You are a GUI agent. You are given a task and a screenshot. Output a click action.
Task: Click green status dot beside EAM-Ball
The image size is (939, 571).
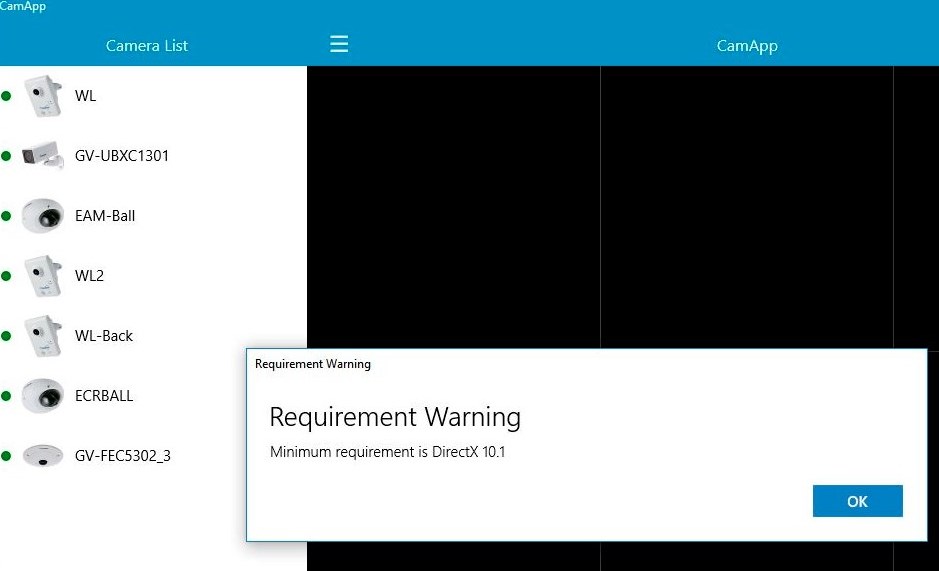(x=6, y=216)
